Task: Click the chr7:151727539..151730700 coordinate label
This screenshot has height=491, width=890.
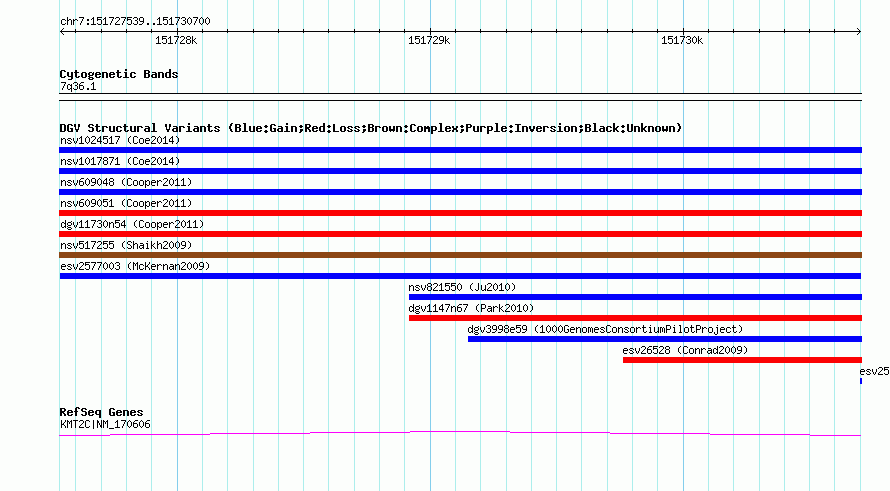Action: [x=135, y=22]
